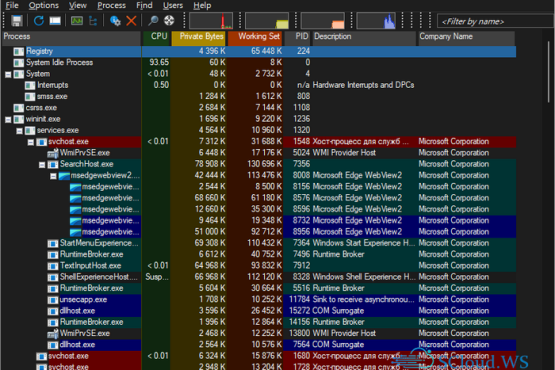
Task: Open the CPU usage mini graph with red spike
Action: click(211, 21)
